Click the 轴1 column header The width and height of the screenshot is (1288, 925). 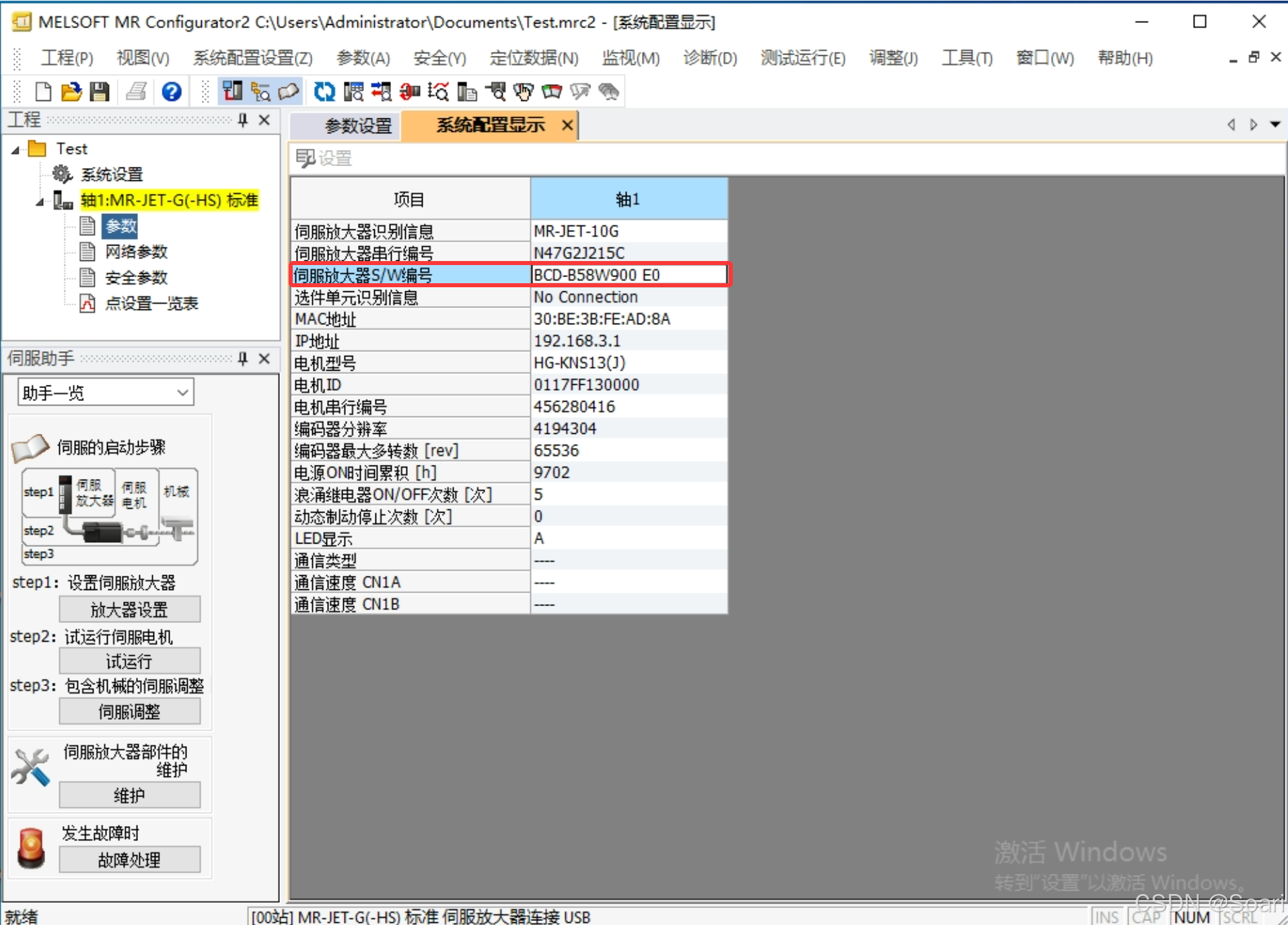tap(629, 199)
